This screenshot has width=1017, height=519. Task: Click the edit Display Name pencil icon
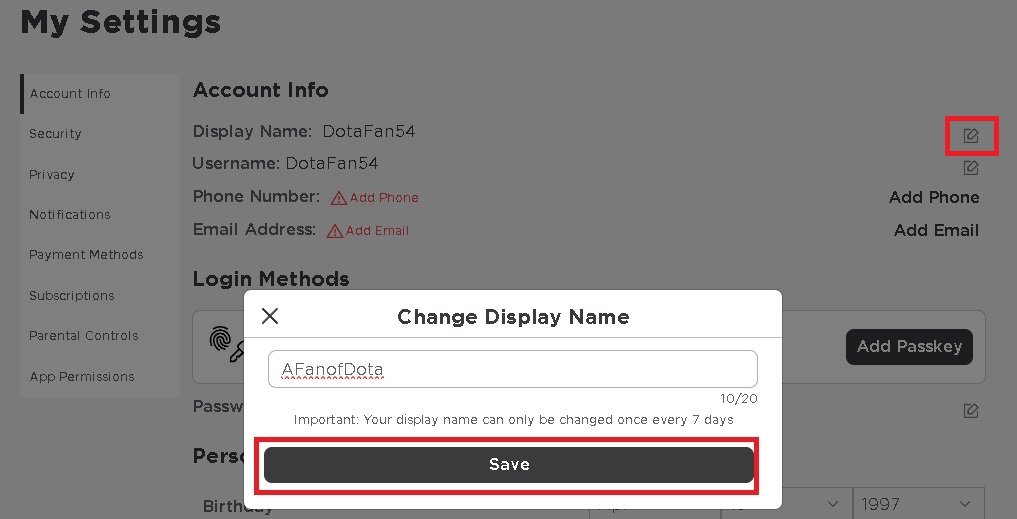971,135
